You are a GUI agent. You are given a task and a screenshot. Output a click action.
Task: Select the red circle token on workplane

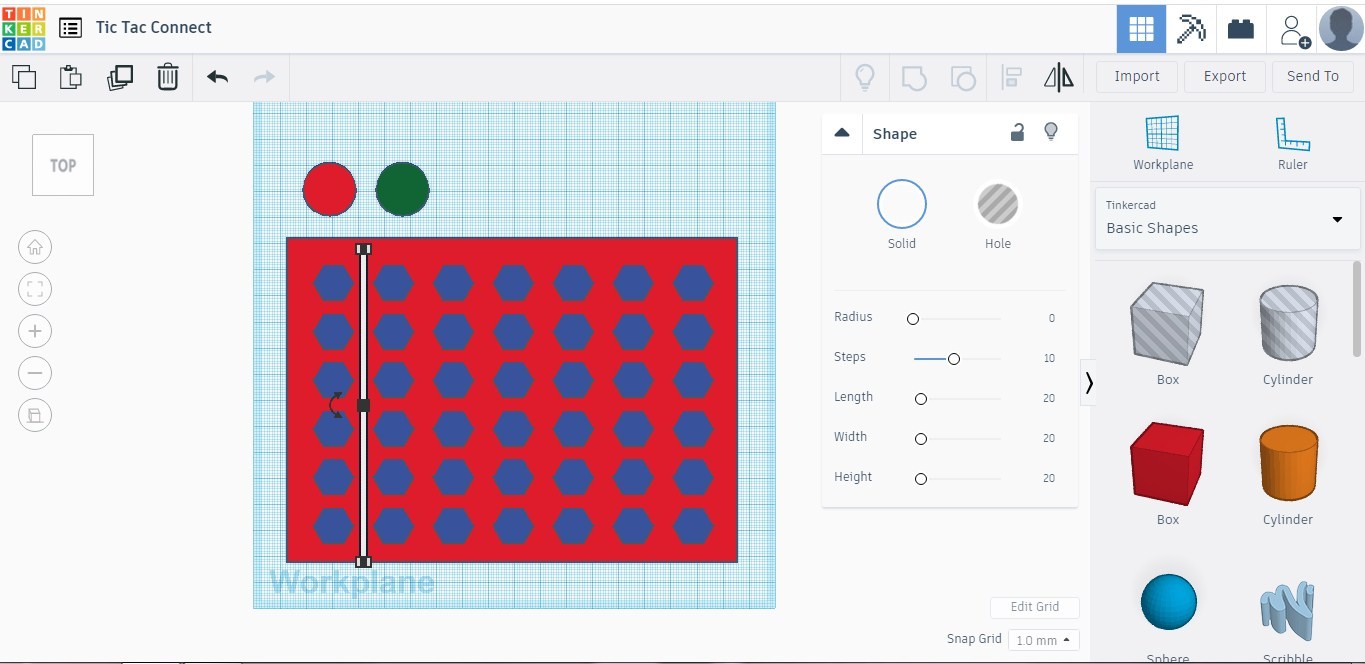click(x=329, y=189)
